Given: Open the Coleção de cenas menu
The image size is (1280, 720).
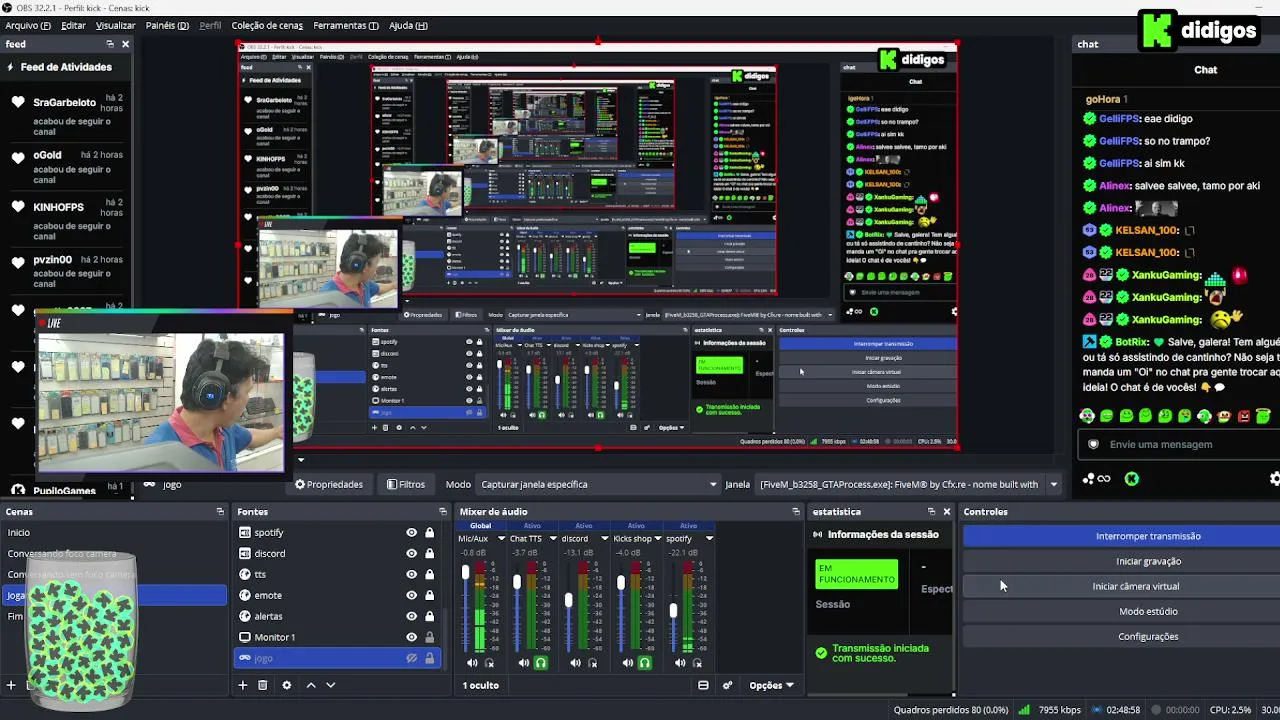Looking at the screenshot, I should pyautogui.click(x=267, y=25).
